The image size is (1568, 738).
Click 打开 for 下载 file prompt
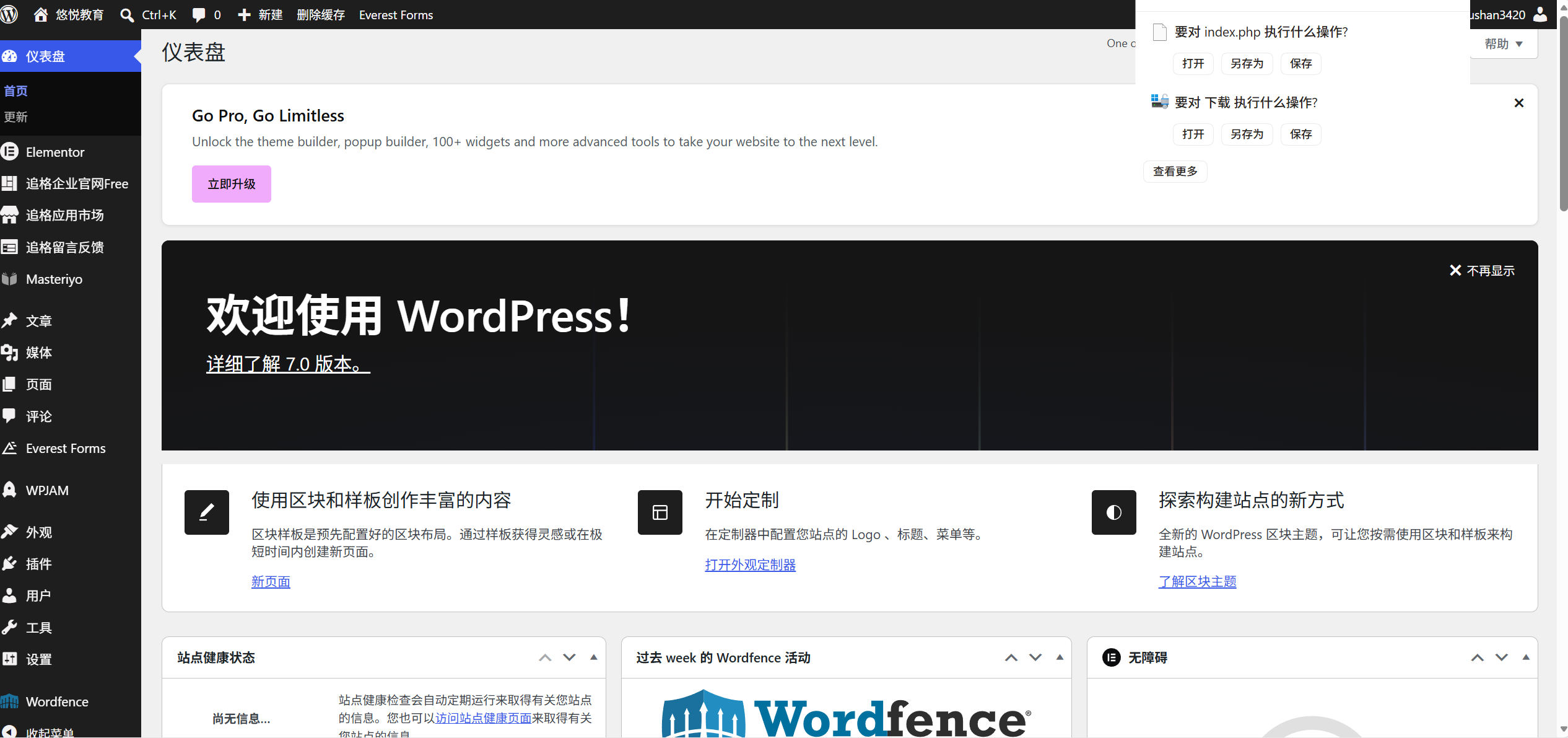pos(1193,134)
